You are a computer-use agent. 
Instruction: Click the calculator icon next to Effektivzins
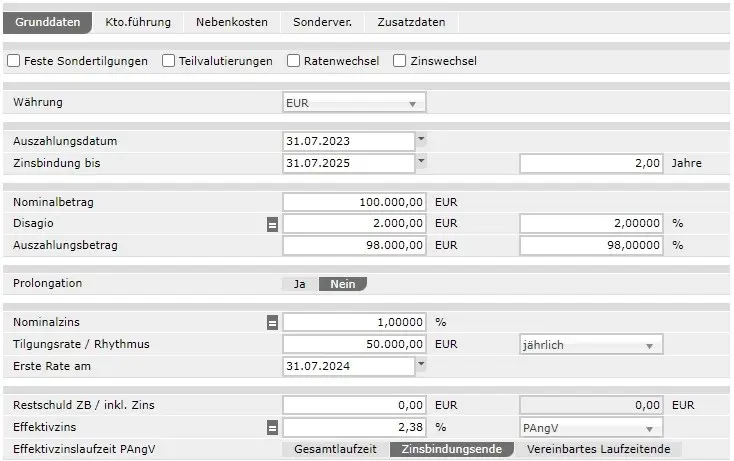pos(272,428)
